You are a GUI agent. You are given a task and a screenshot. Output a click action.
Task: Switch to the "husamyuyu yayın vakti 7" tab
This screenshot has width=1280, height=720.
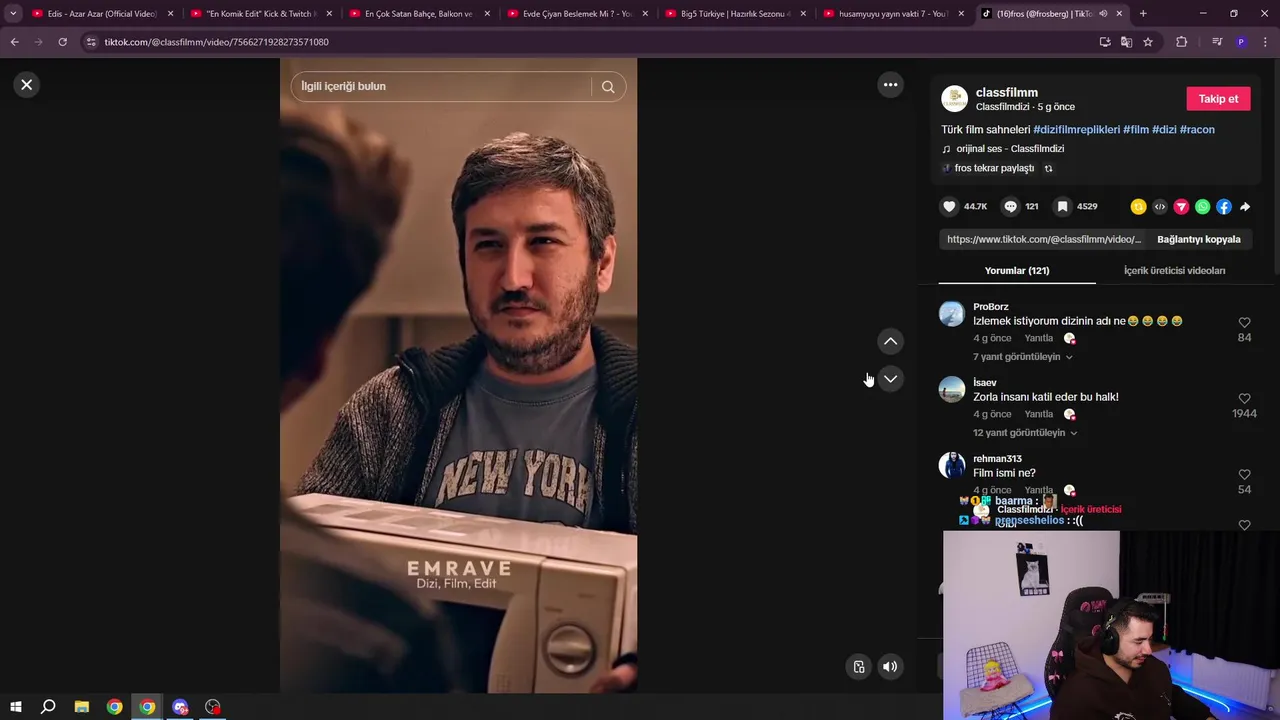(893, 14)
